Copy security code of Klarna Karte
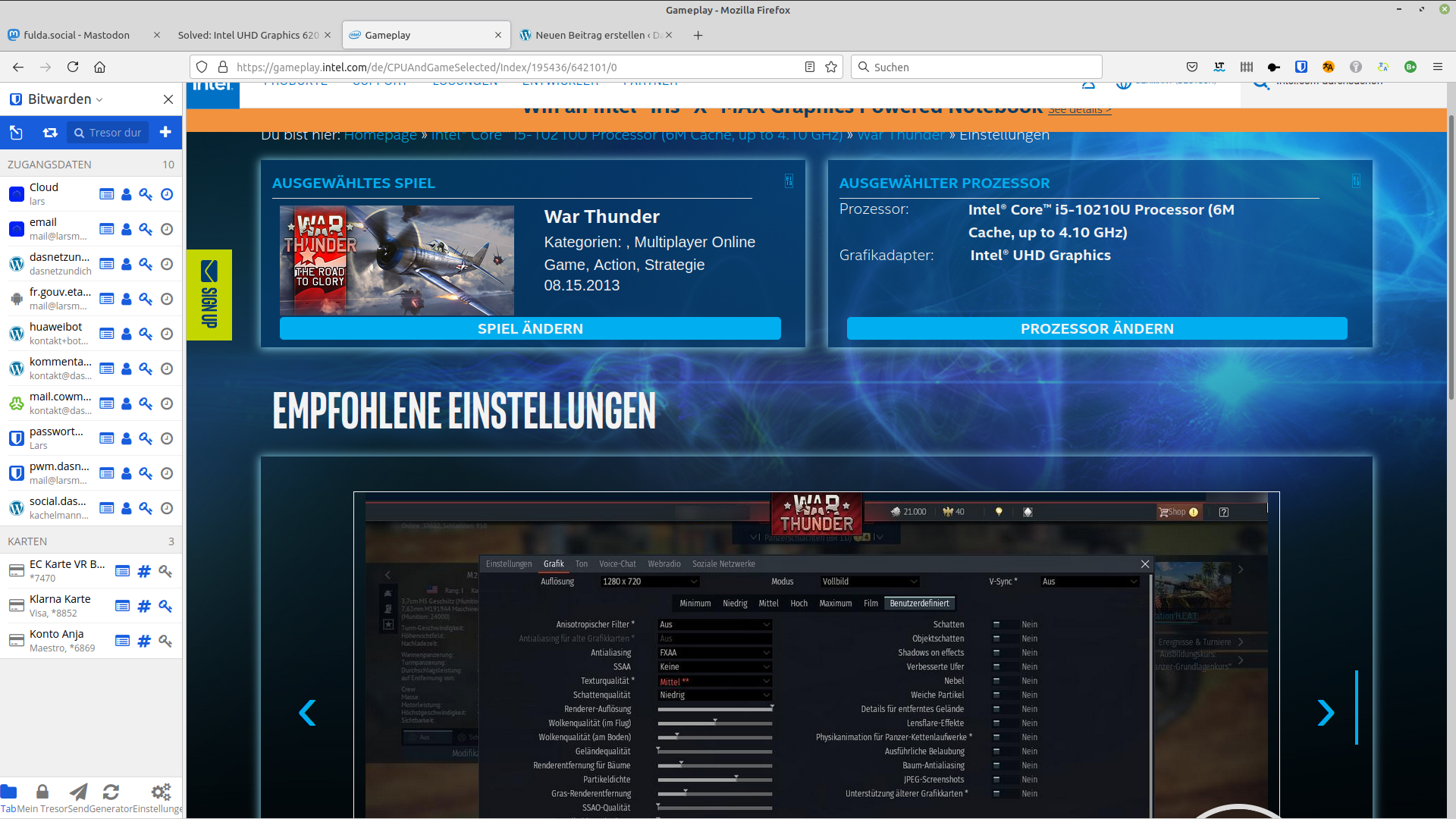Screen dimensions: 1456x819 click(165, 606)
